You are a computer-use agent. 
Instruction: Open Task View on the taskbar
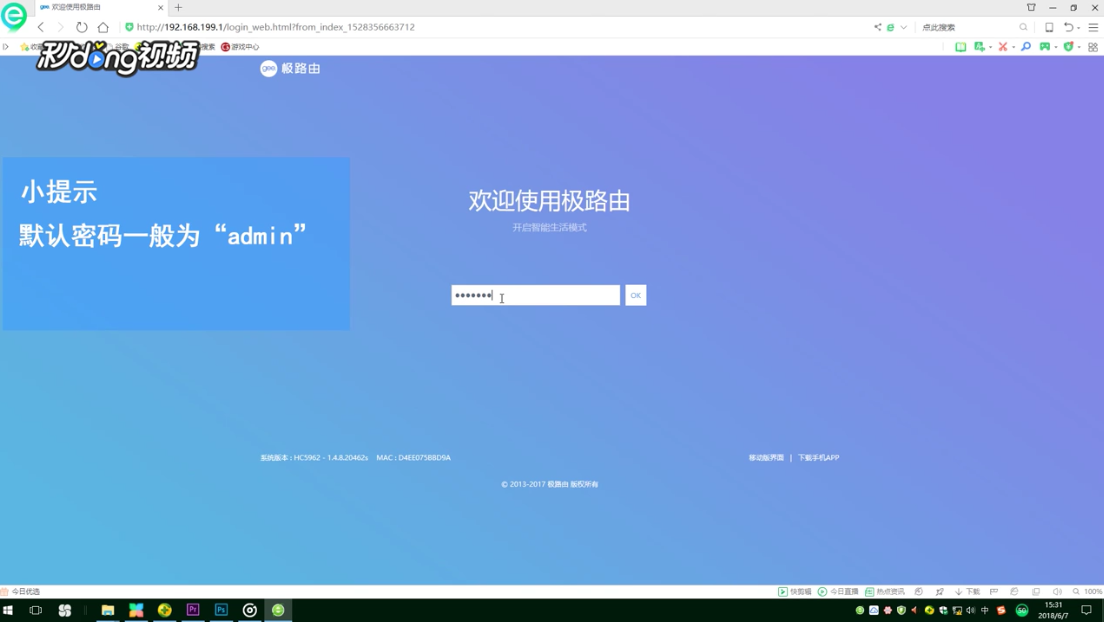(35, 610)
